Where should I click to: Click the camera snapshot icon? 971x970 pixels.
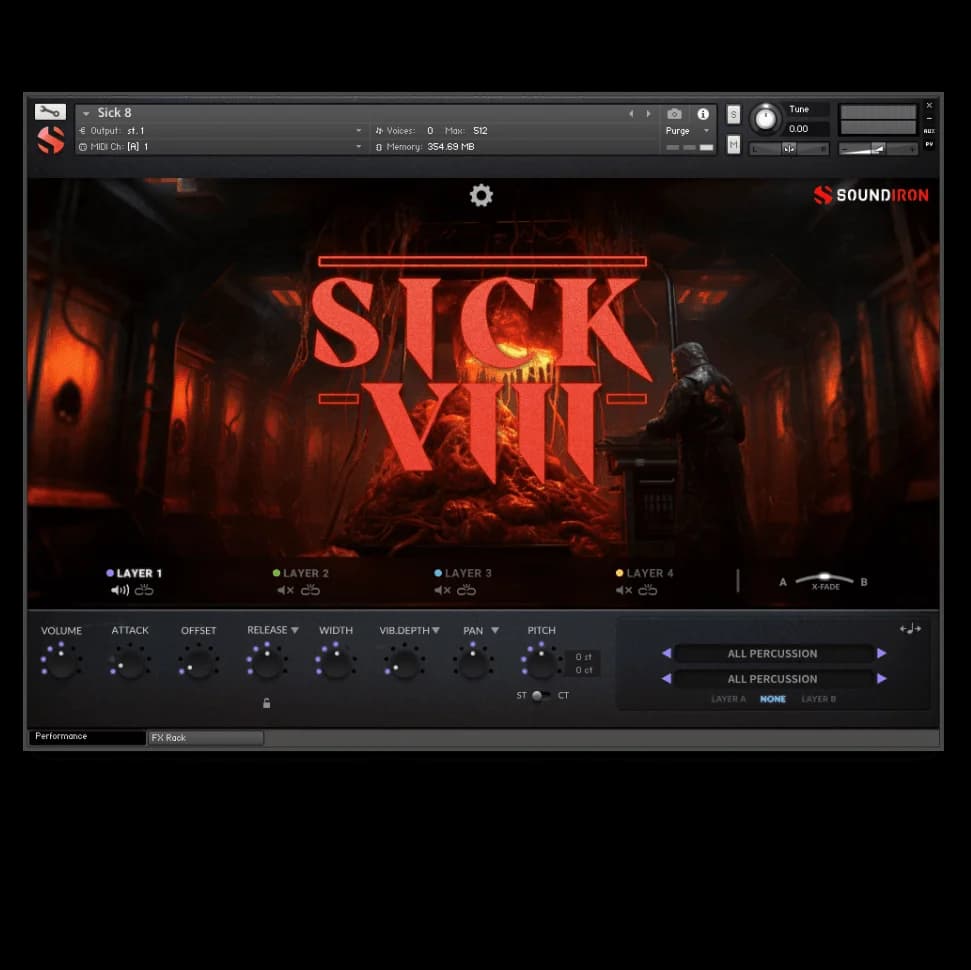675,114
